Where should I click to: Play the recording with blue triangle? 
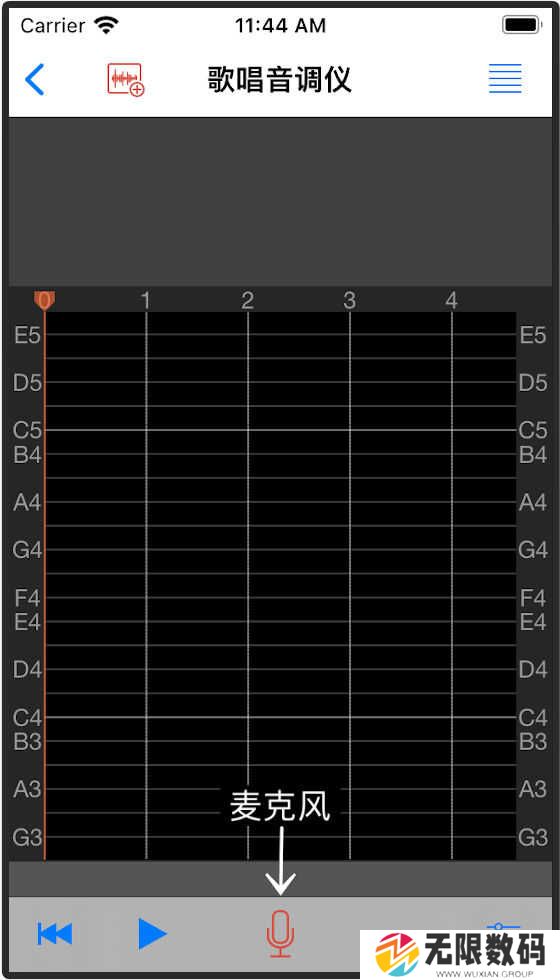pyautogui.click(x=152, y=934)
